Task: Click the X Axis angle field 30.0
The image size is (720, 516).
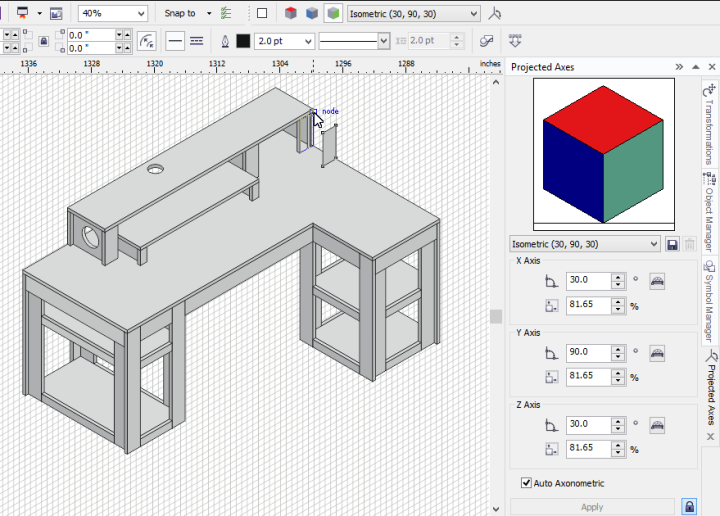Action: tap(588, 280)
